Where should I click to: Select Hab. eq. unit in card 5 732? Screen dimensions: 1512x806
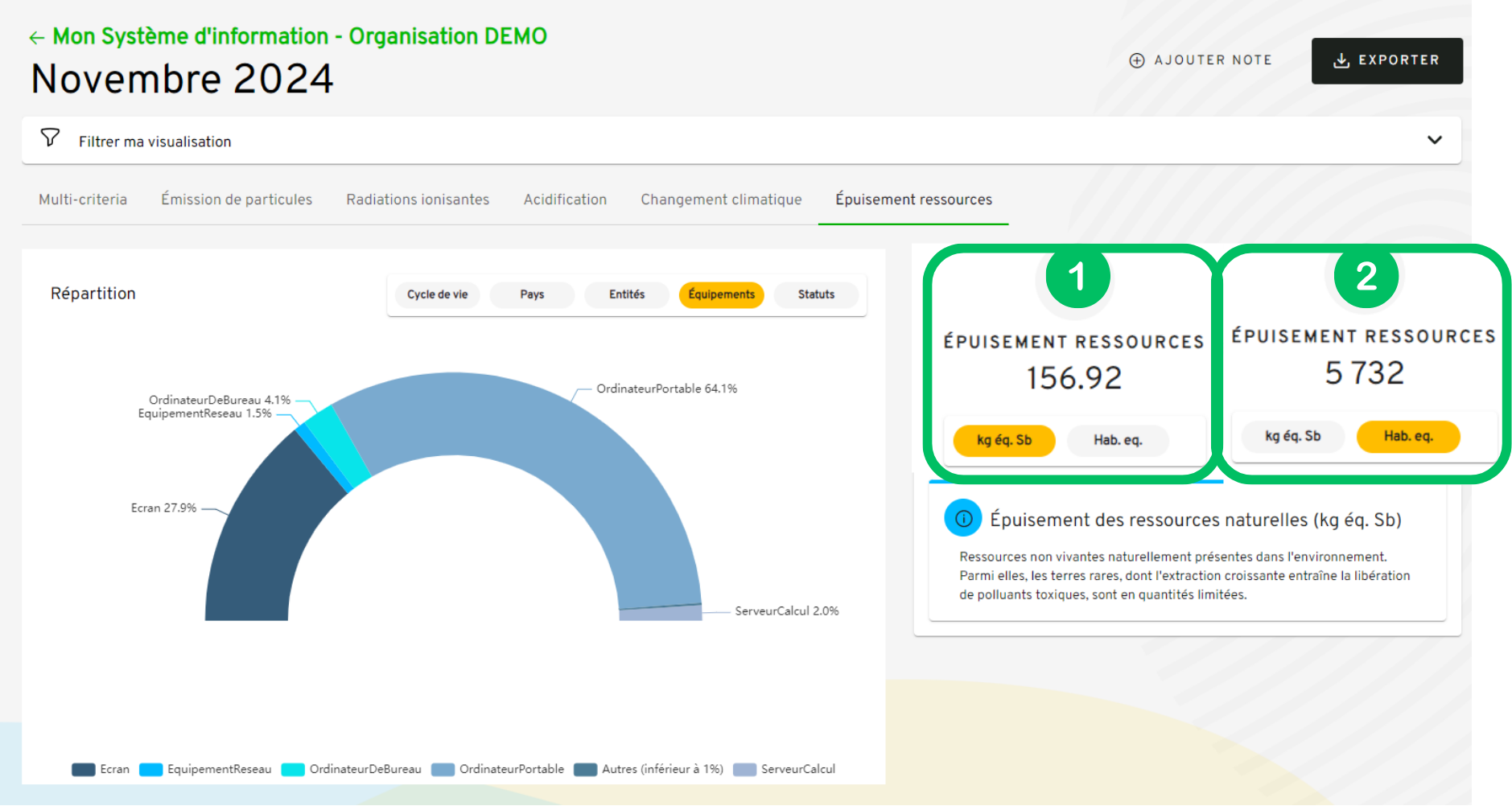point(1408,436)
